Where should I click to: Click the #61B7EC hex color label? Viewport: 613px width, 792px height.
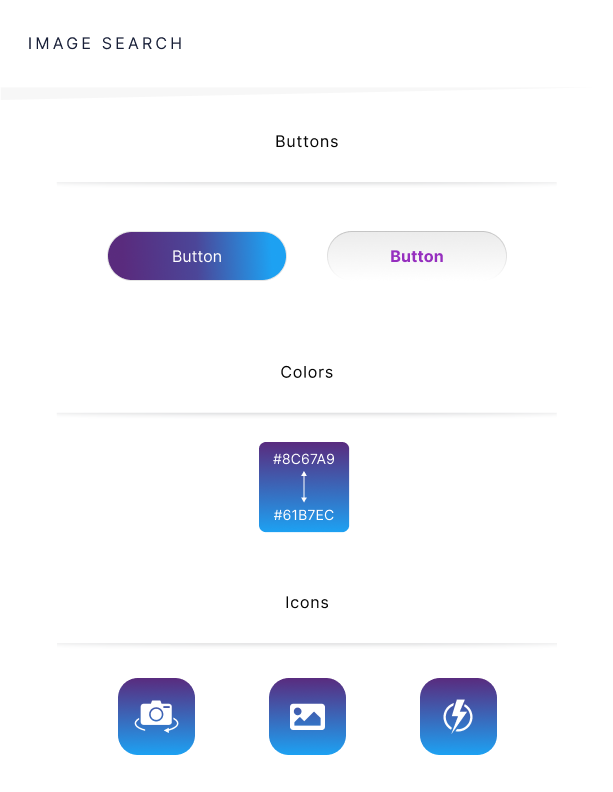pyautogui.click(x=304, y=516)
